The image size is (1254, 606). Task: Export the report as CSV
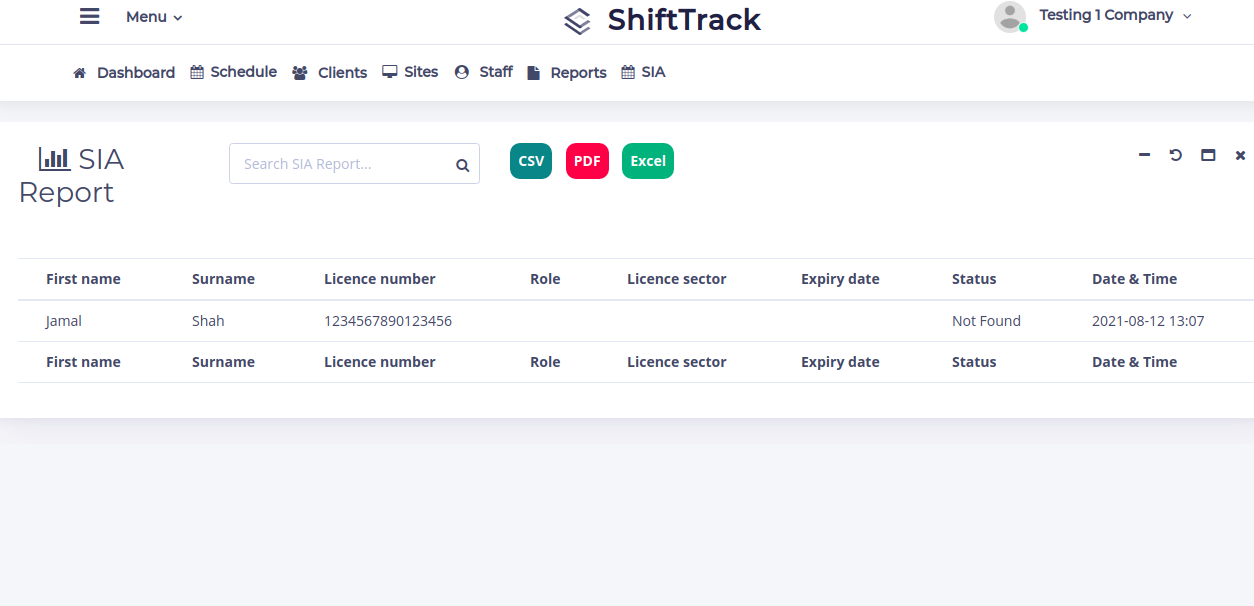click(531, 161)
